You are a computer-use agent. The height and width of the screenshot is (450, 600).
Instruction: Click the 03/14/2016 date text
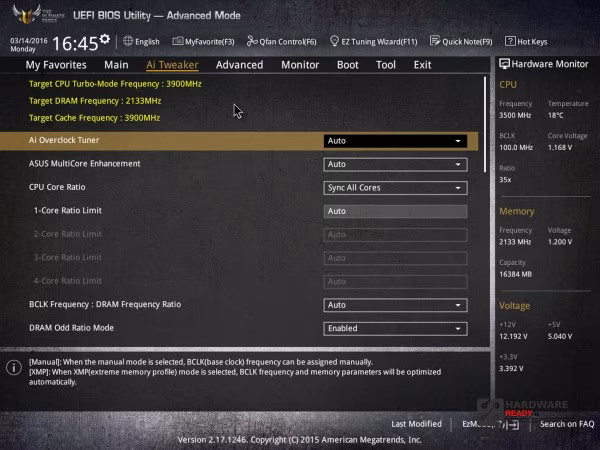tap(29, 41)
